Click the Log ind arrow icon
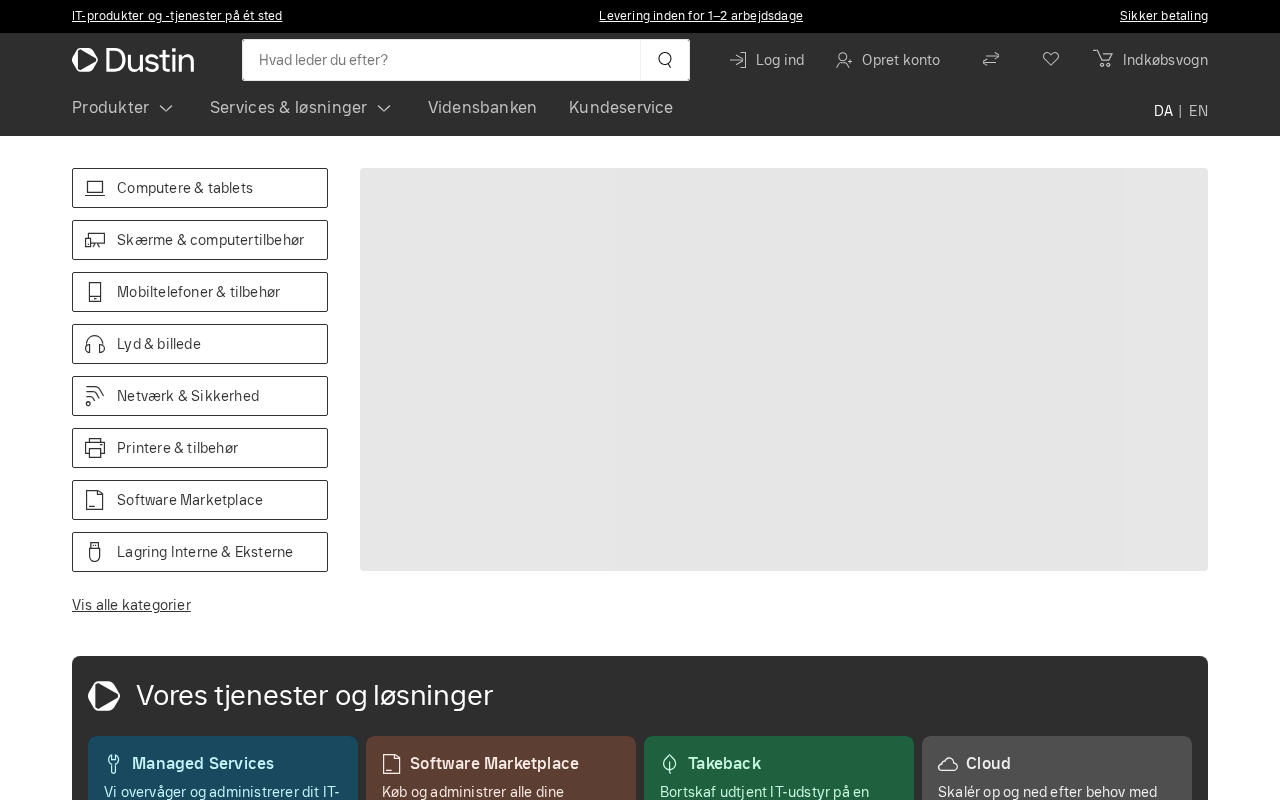Image resolution: width=1280 pixels, height=800 pixels. pyautogui.click(x=739, y=60)
